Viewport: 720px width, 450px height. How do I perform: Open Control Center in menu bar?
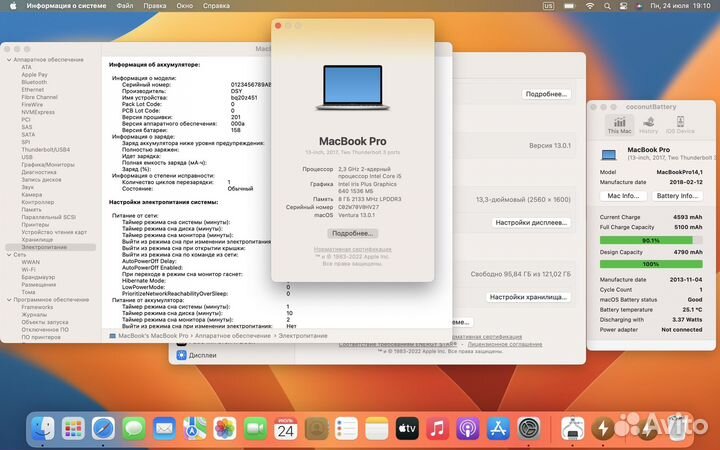point(623,6)
